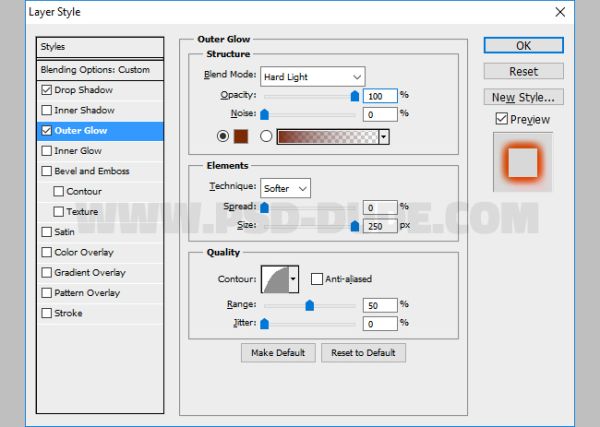The width and height of the screenshot is (600, 427).
Task: Toggle the Preview checkbox
Action: 501,119
